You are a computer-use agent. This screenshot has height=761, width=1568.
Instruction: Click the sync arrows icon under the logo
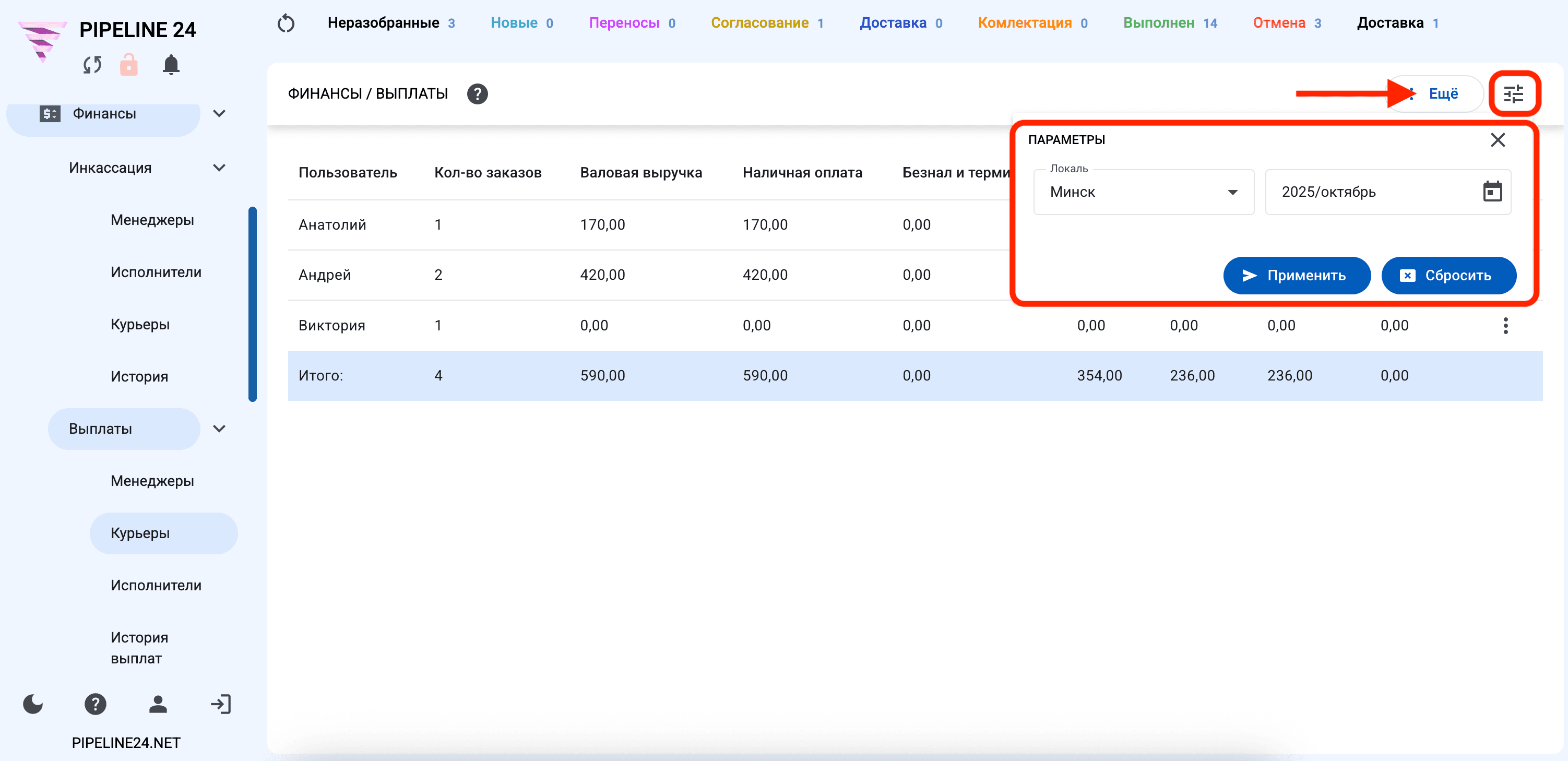click(92, 65)
